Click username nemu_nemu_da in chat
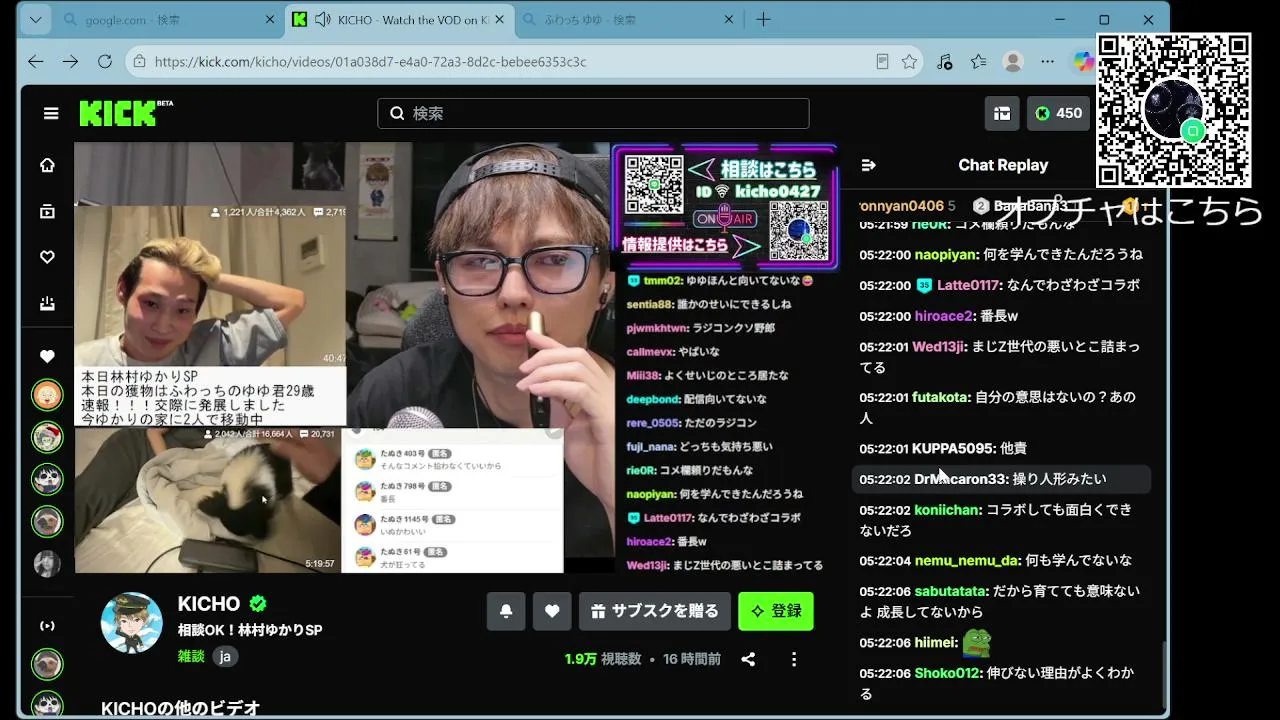Image resolution: width=1280 pixels, height=720 pixels. click(x=967, y=560)
